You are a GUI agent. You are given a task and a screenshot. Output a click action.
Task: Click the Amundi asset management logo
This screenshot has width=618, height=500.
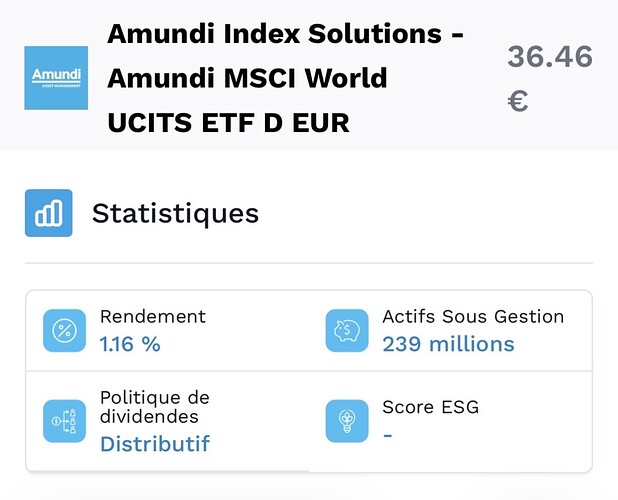[55, 77]
